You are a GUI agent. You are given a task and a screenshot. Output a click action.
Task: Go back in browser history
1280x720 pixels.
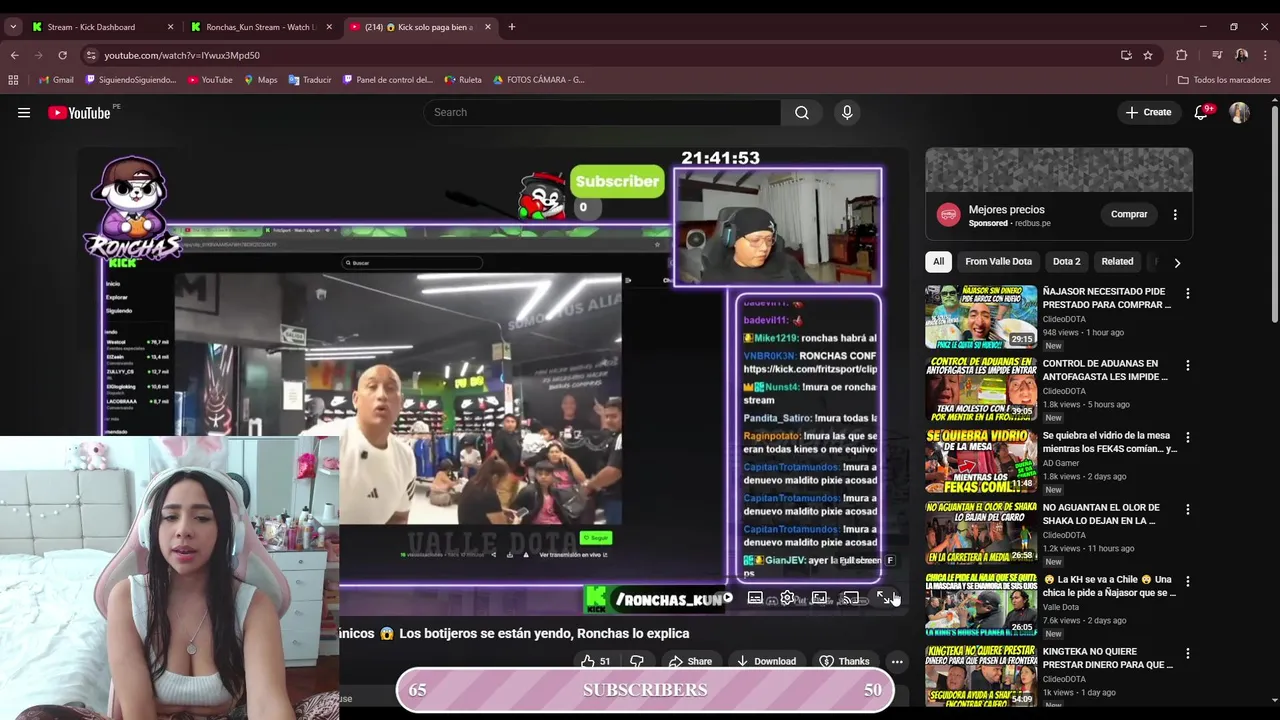coord(14,55)
